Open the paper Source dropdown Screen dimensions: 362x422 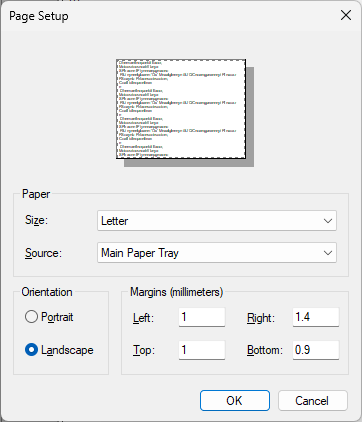[217, 253]
